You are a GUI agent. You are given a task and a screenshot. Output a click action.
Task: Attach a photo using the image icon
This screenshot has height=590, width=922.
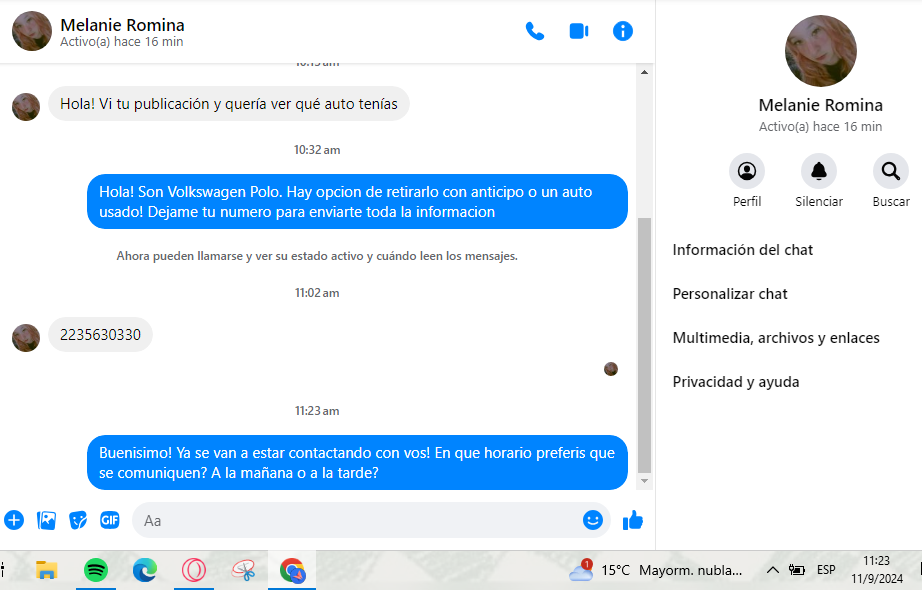46,520
